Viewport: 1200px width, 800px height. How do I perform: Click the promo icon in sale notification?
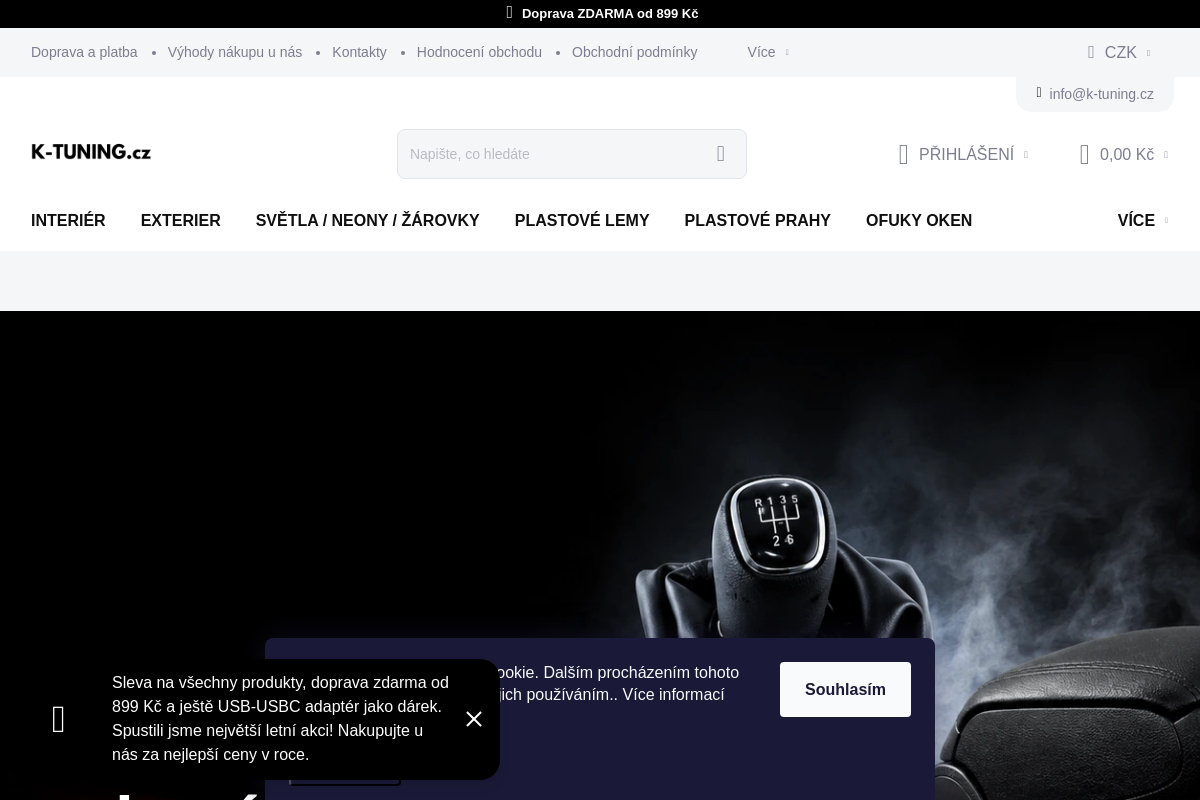click(x=58, y=719)
